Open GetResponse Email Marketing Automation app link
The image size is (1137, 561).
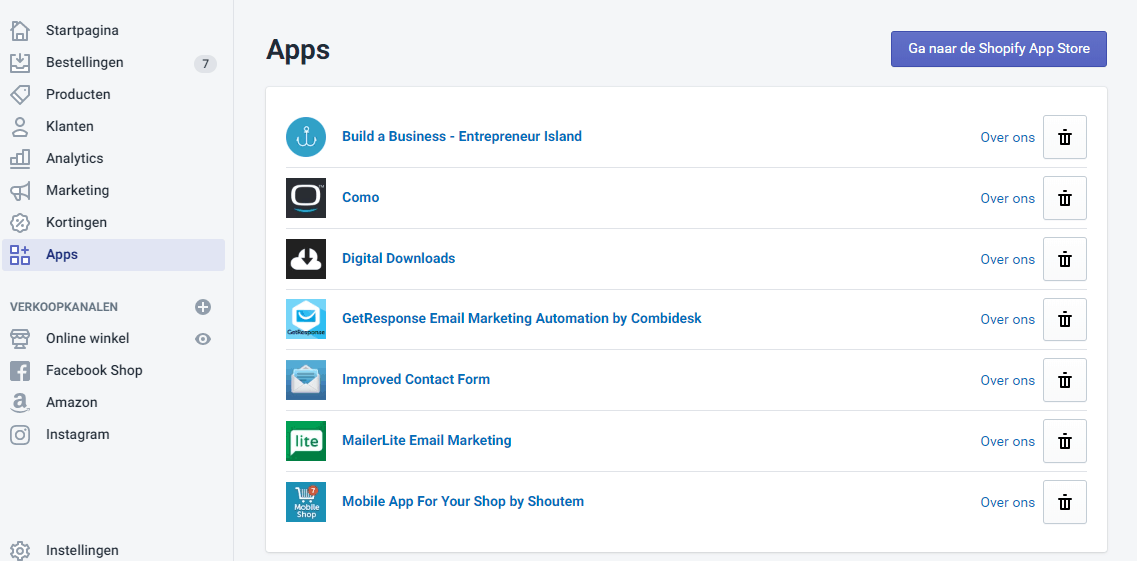point(521,318)
